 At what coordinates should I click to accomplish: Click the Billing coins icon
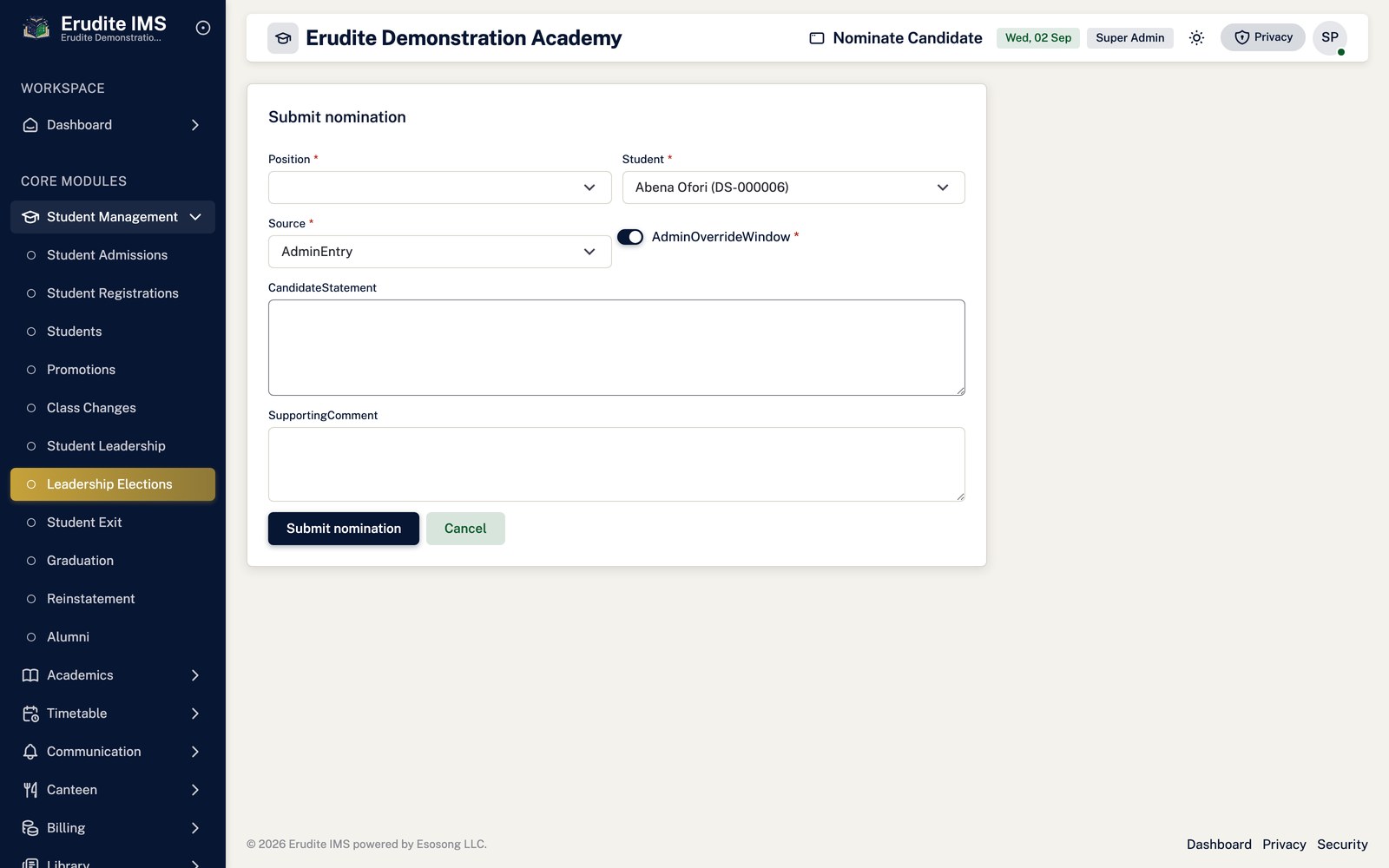(x=30, y=828)
